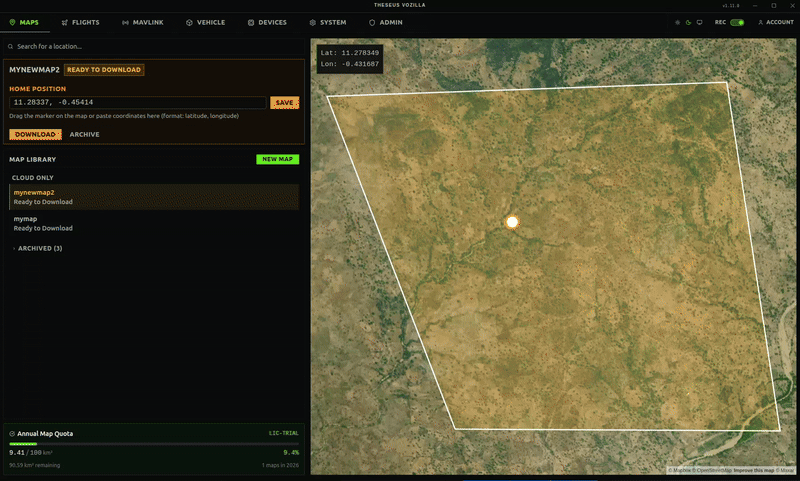
Task: Open the Account user menu
Action: click(775, 22)
